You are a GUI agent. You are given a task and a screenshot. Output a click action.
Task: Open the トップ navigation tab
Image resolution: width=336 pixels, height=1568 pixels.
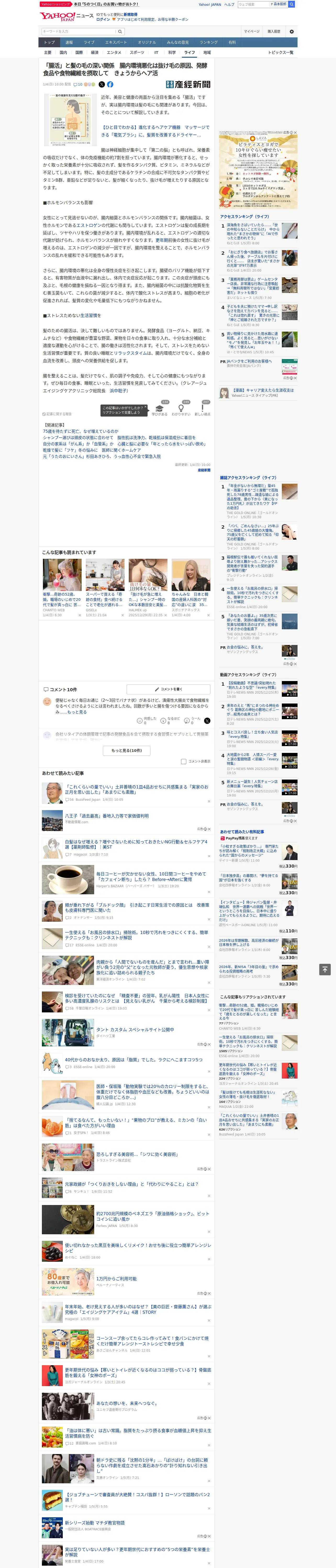pyautogui.click(x=49, y=43)
